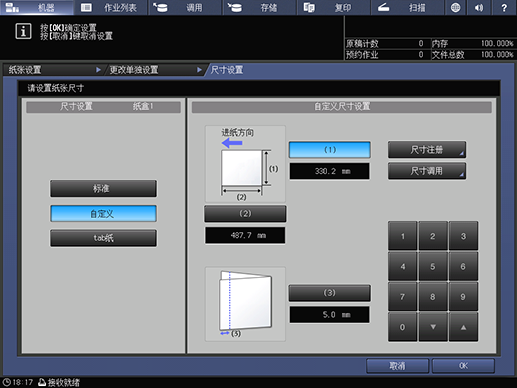
Task: Click the 纸盒1 tray label
Action: [143, 106]
